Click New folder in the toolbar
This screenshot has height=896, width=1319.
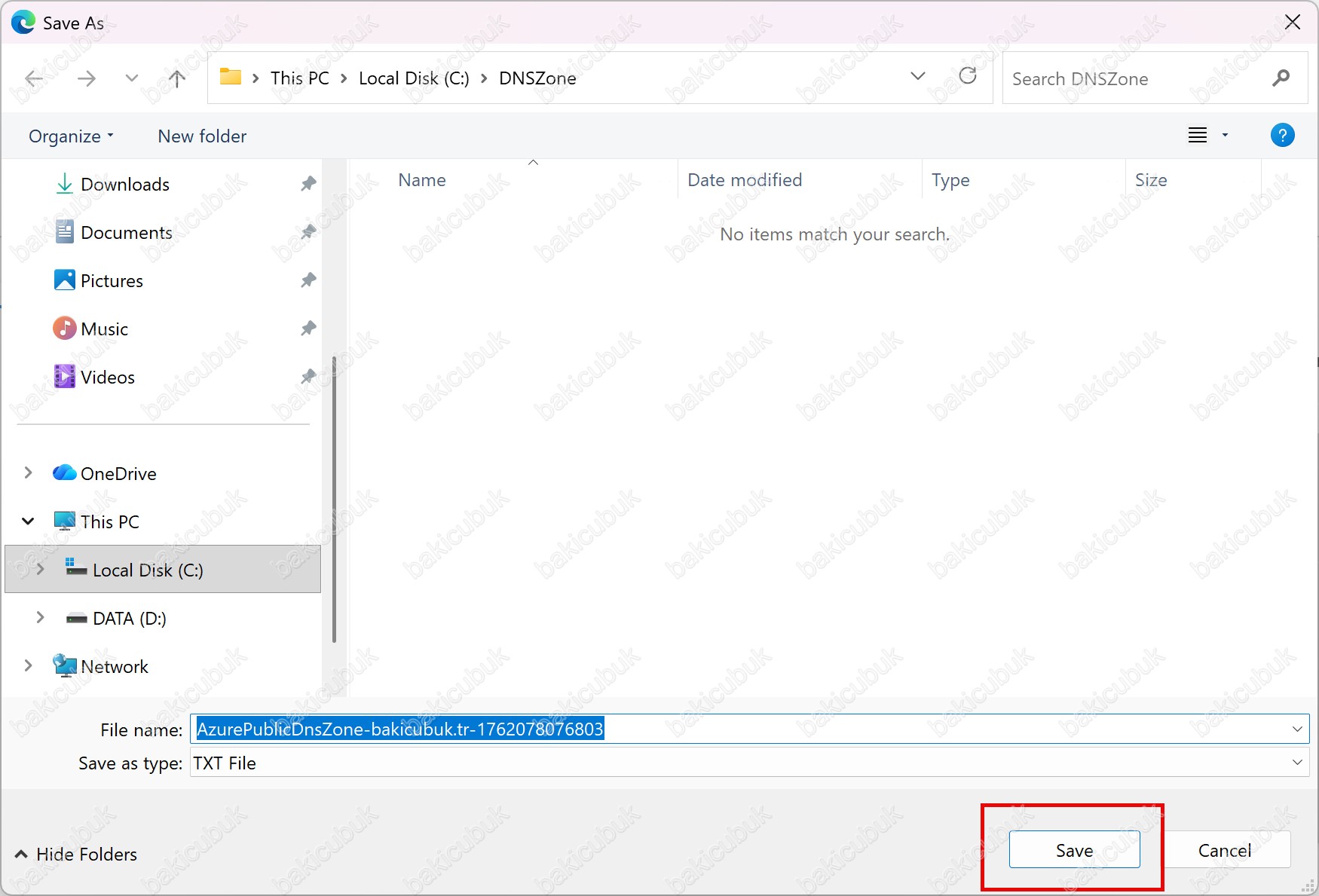202,136
